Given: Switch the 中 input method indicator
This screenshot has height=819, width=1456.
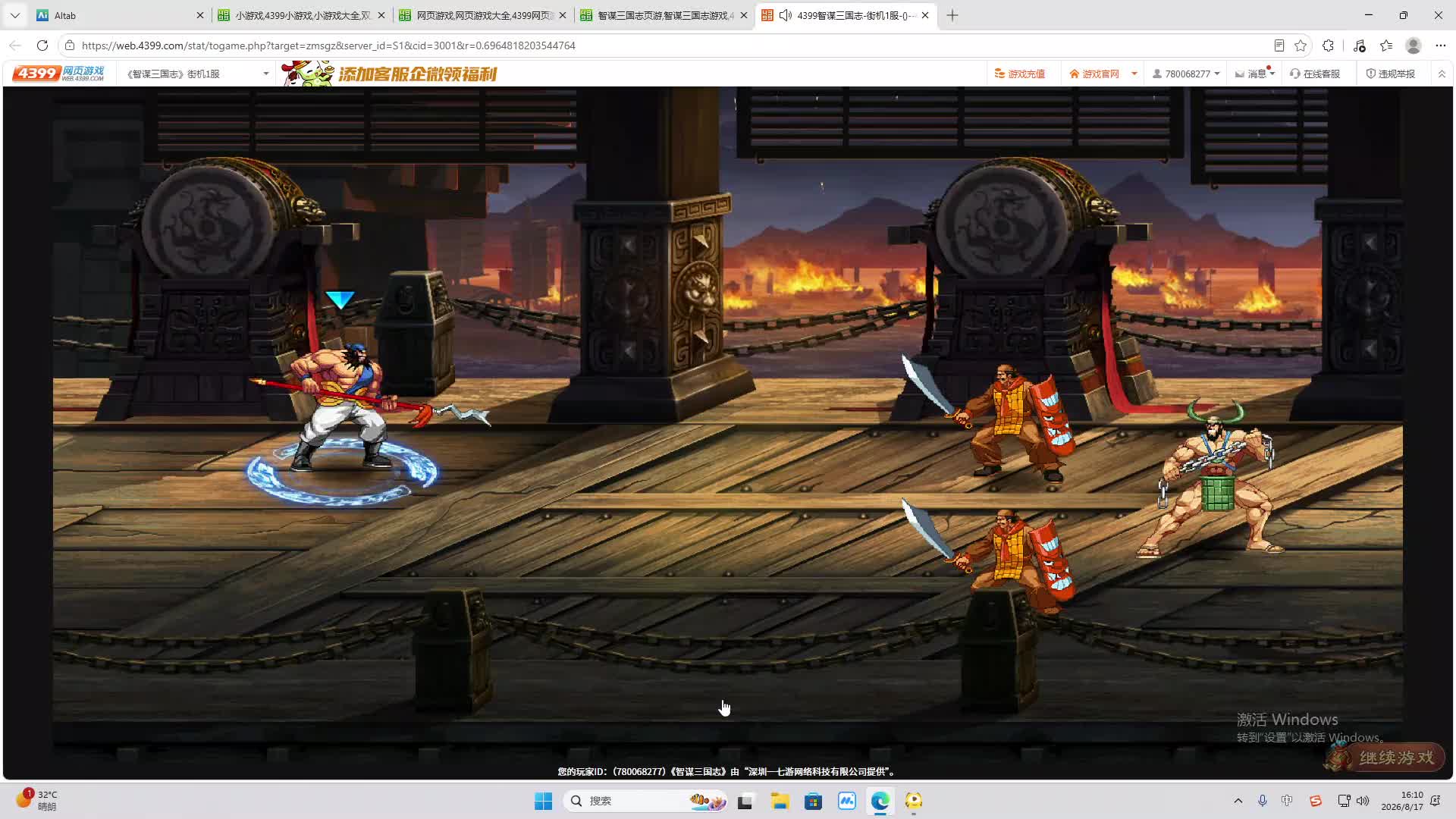Looking at the screenshot, I should (x=1287, y=801).
